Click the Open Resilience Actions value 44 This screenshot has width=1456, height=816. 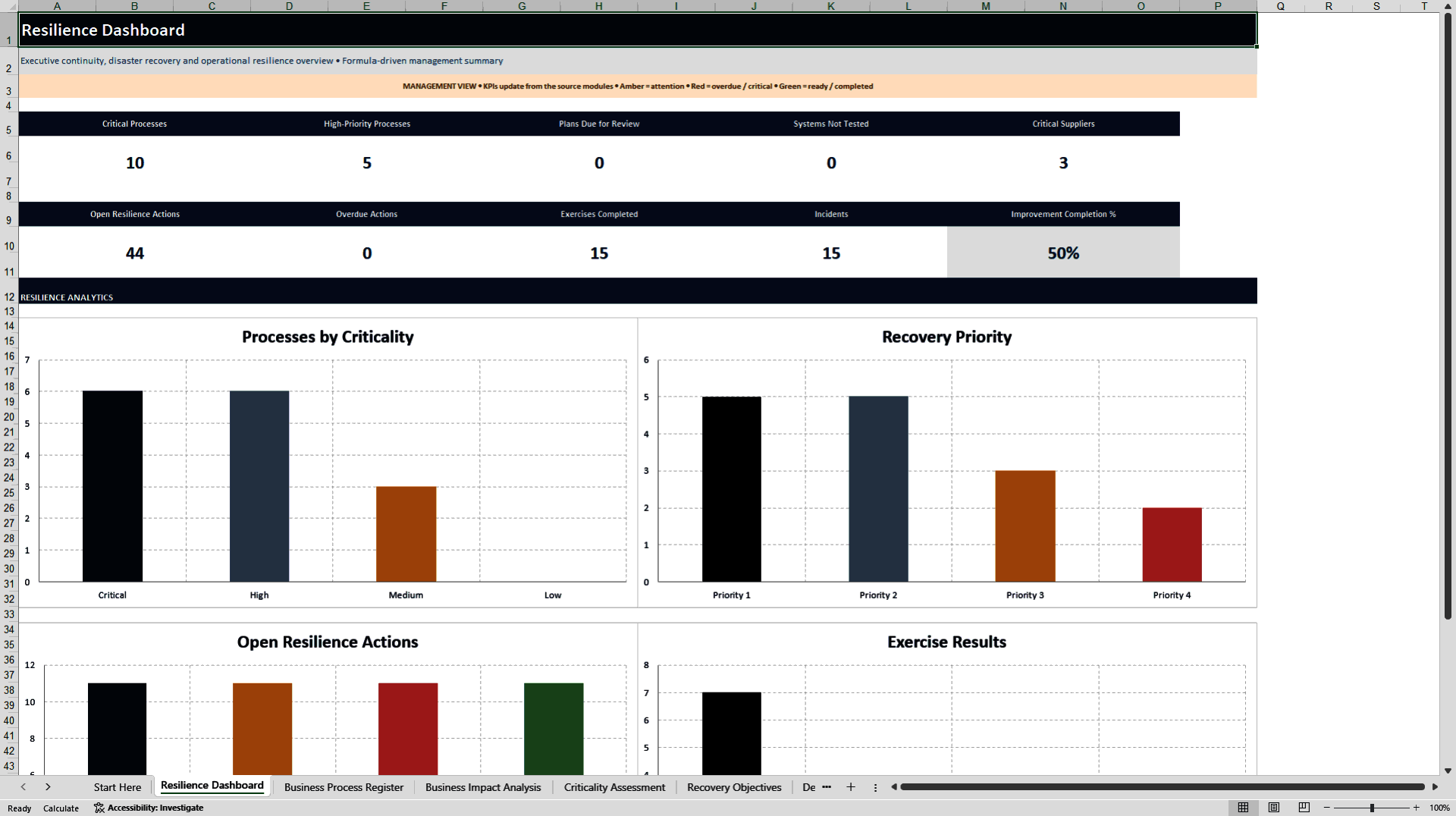pyautogui.click(x=135, y=253)
